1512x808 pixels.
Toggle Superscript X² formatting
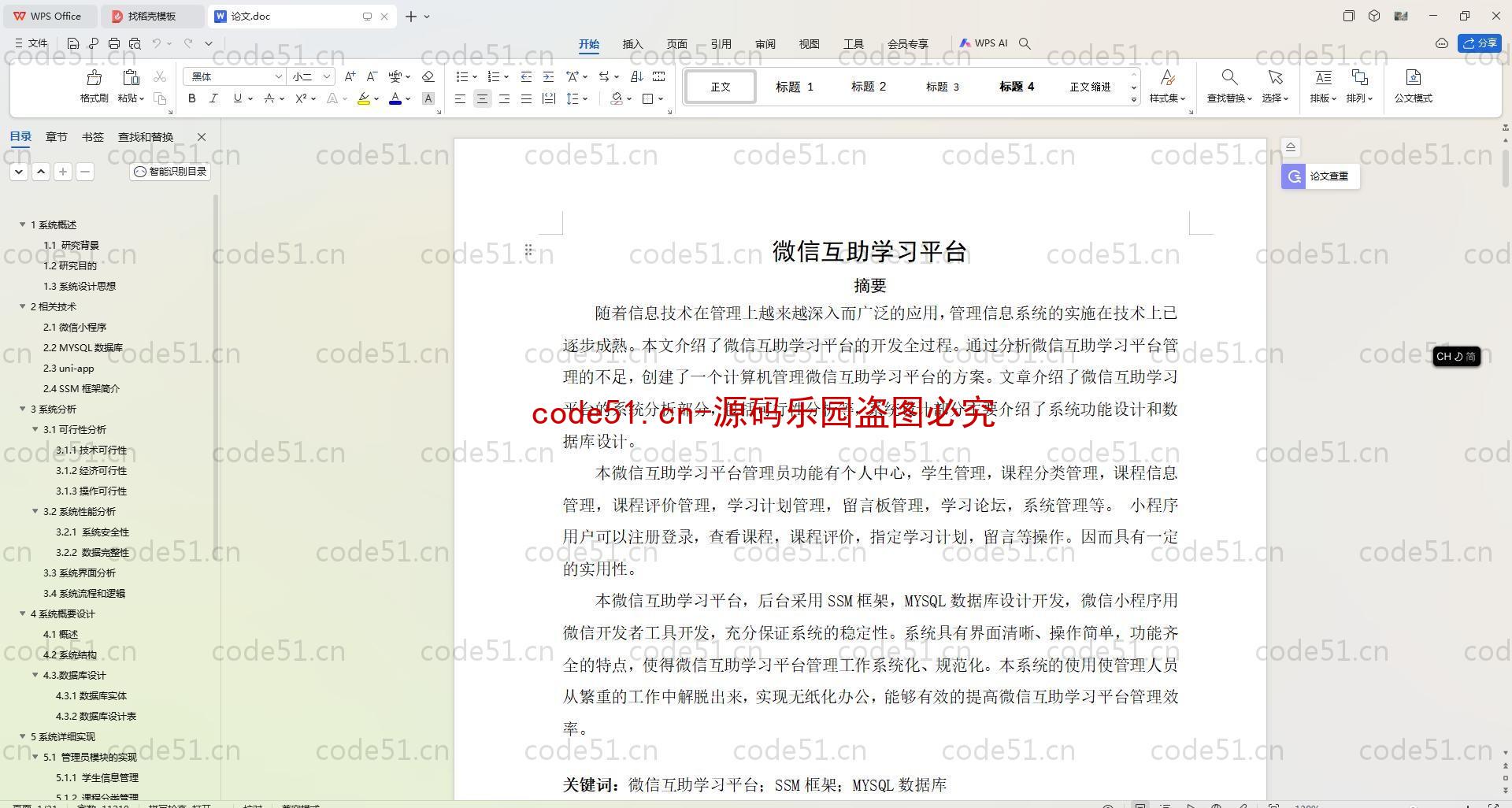click(x=301, y=98)
